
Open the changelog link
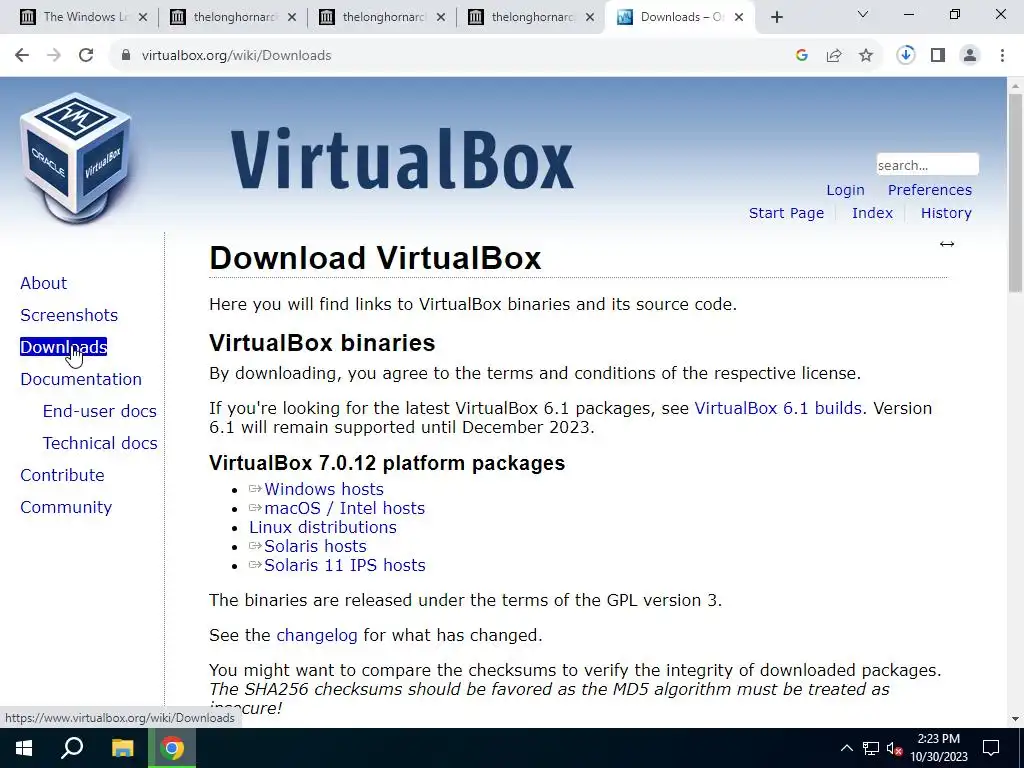[x=317, y=635]
